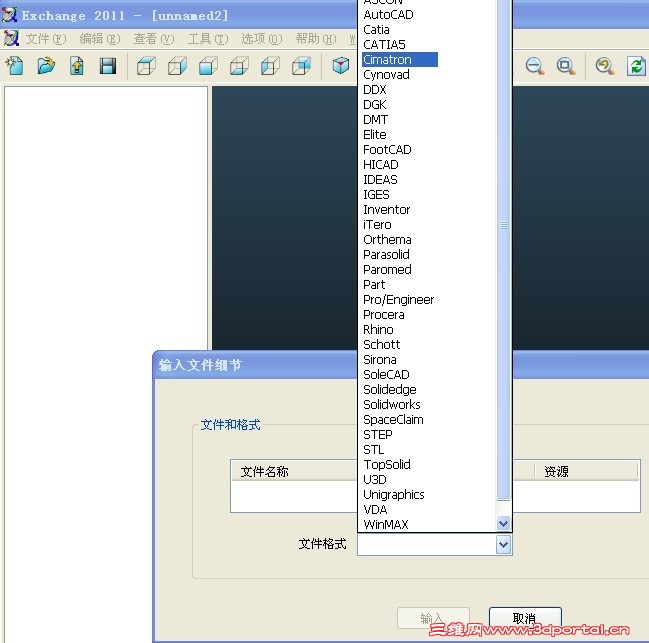Click the Save floppy disk icon
649x643 pixels.
point(108,66)
